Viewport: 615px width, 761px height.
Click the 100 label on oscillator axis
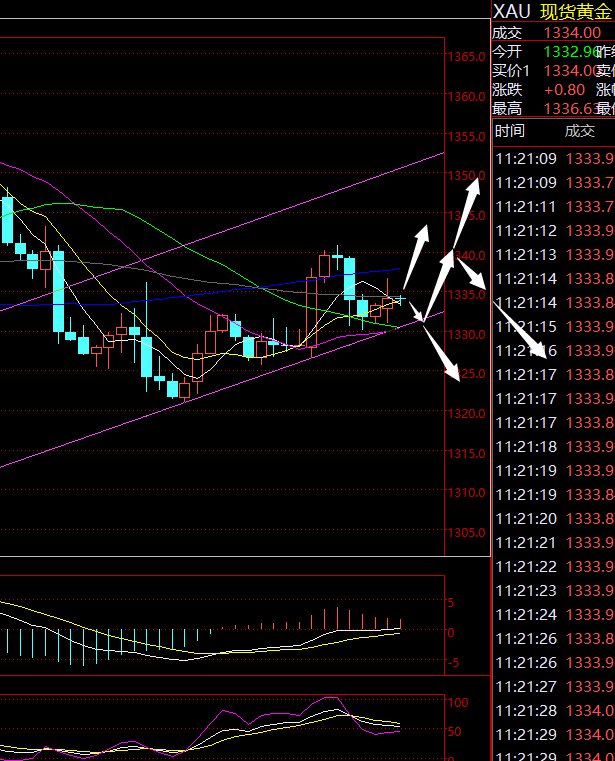(458, 703)
